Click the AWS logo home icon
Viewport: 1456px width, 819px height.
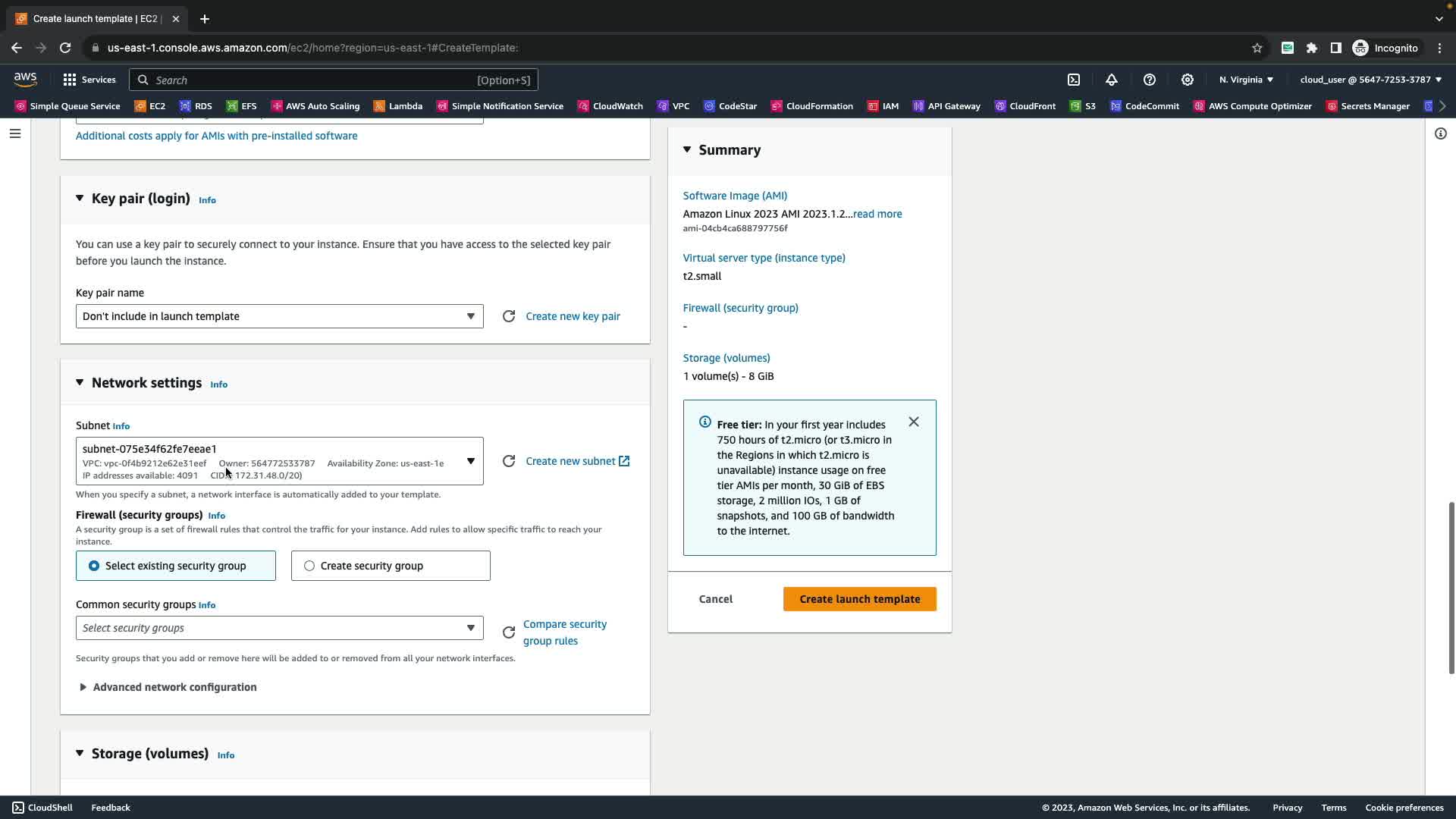(x=25, y=80)
